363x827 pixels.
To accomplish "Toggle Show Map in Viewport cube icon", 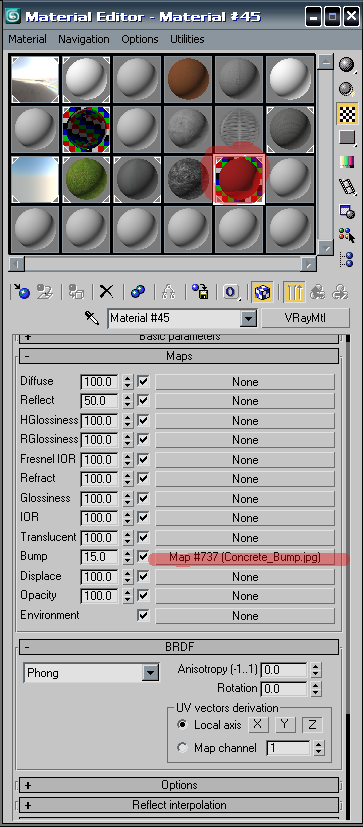I will (262, 292).
